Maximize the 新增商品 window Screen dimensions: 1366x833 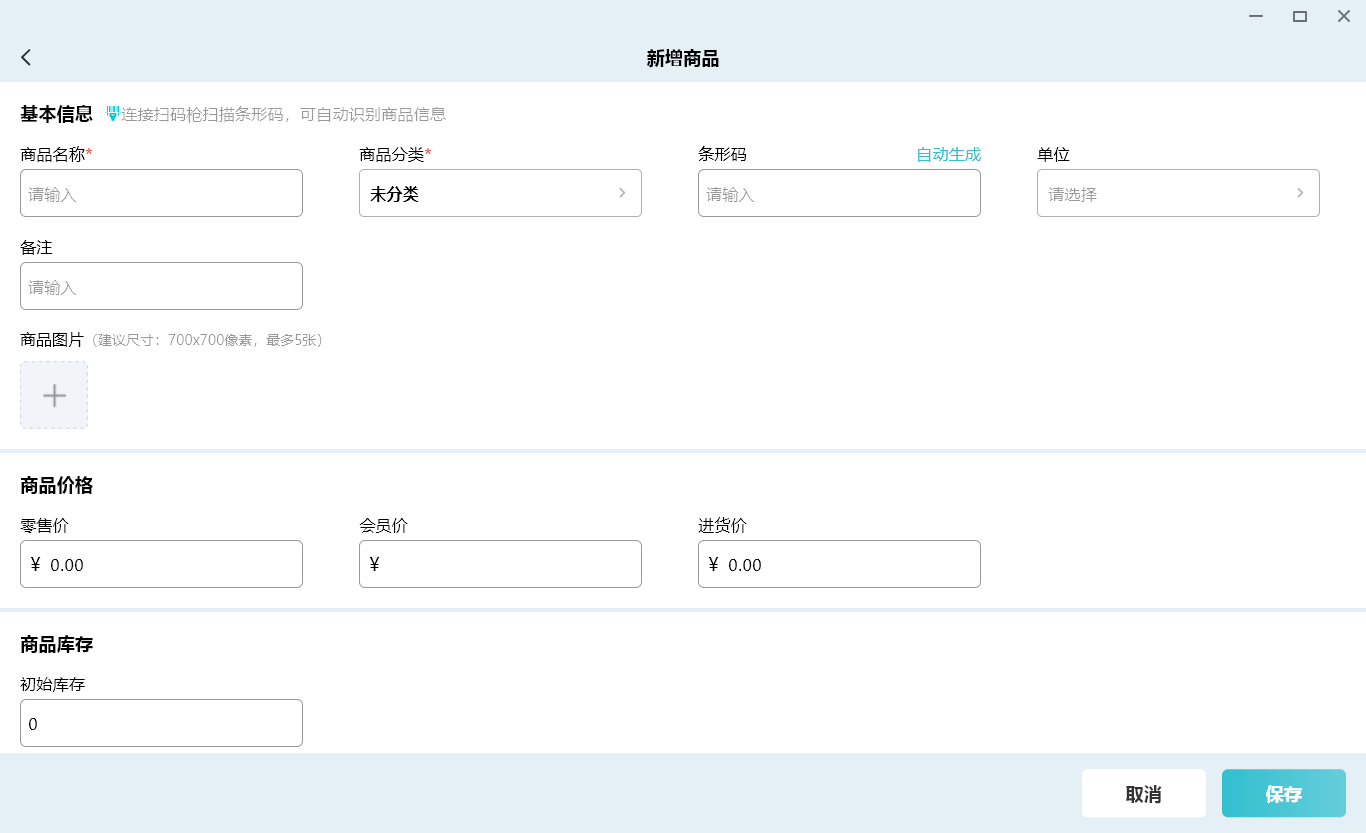coord(1300,16)
